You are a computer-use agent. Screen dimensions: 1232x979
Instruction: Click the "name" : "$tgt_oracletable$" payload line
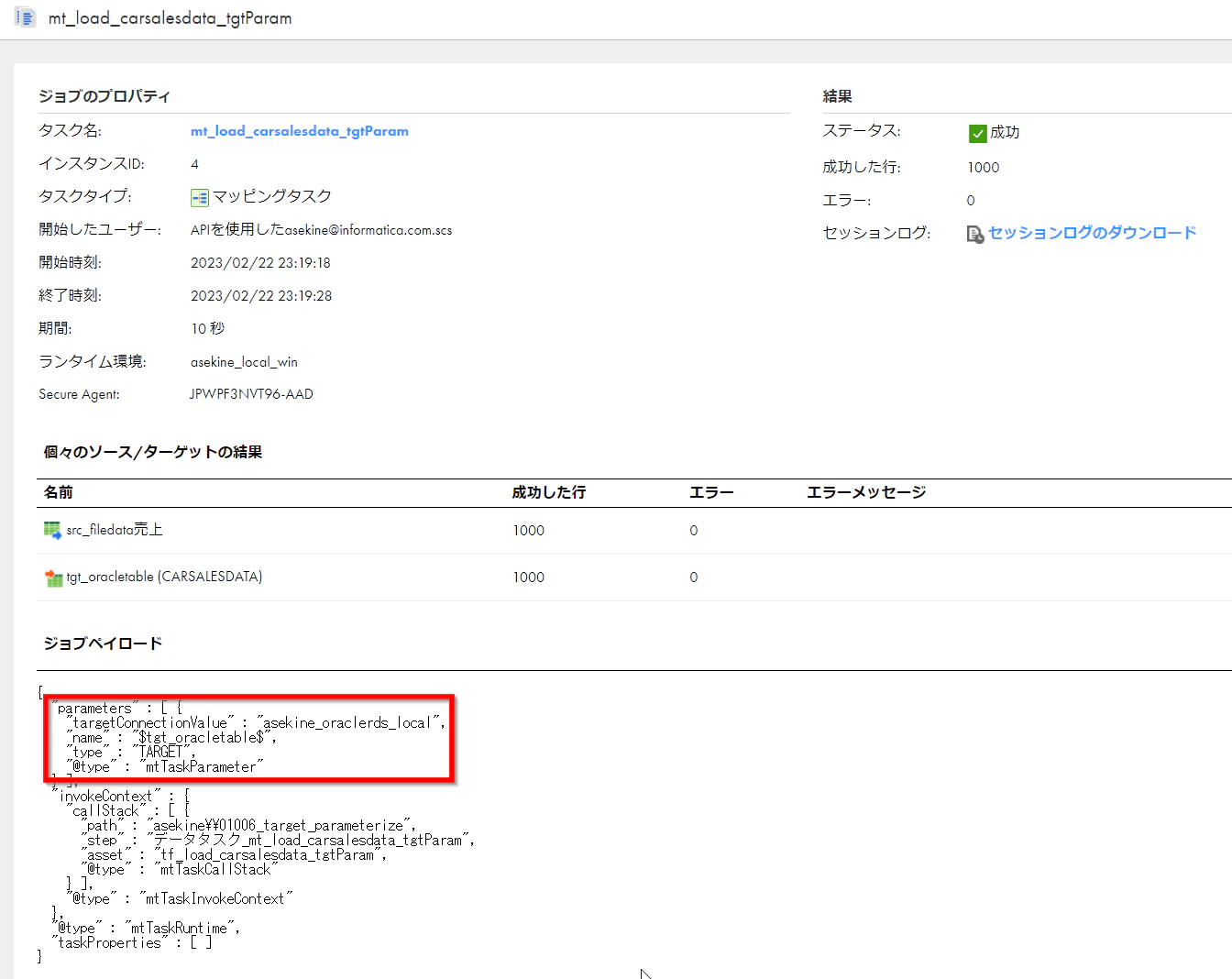(x=171, y=738)
